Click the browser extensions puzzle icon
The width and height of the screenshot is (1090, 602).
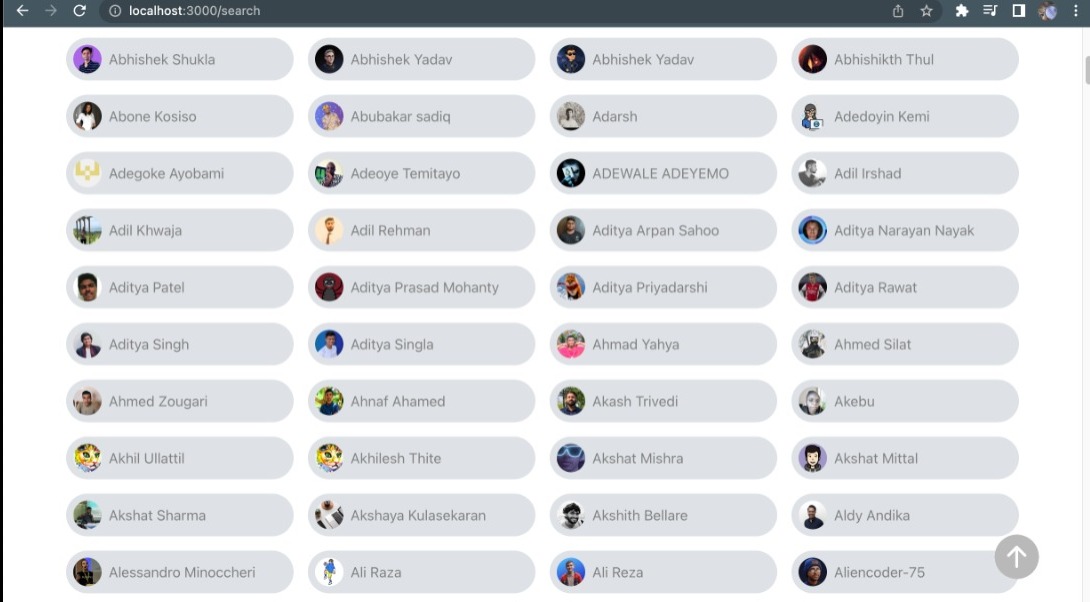pyautogui.click(x=961, y=12)
